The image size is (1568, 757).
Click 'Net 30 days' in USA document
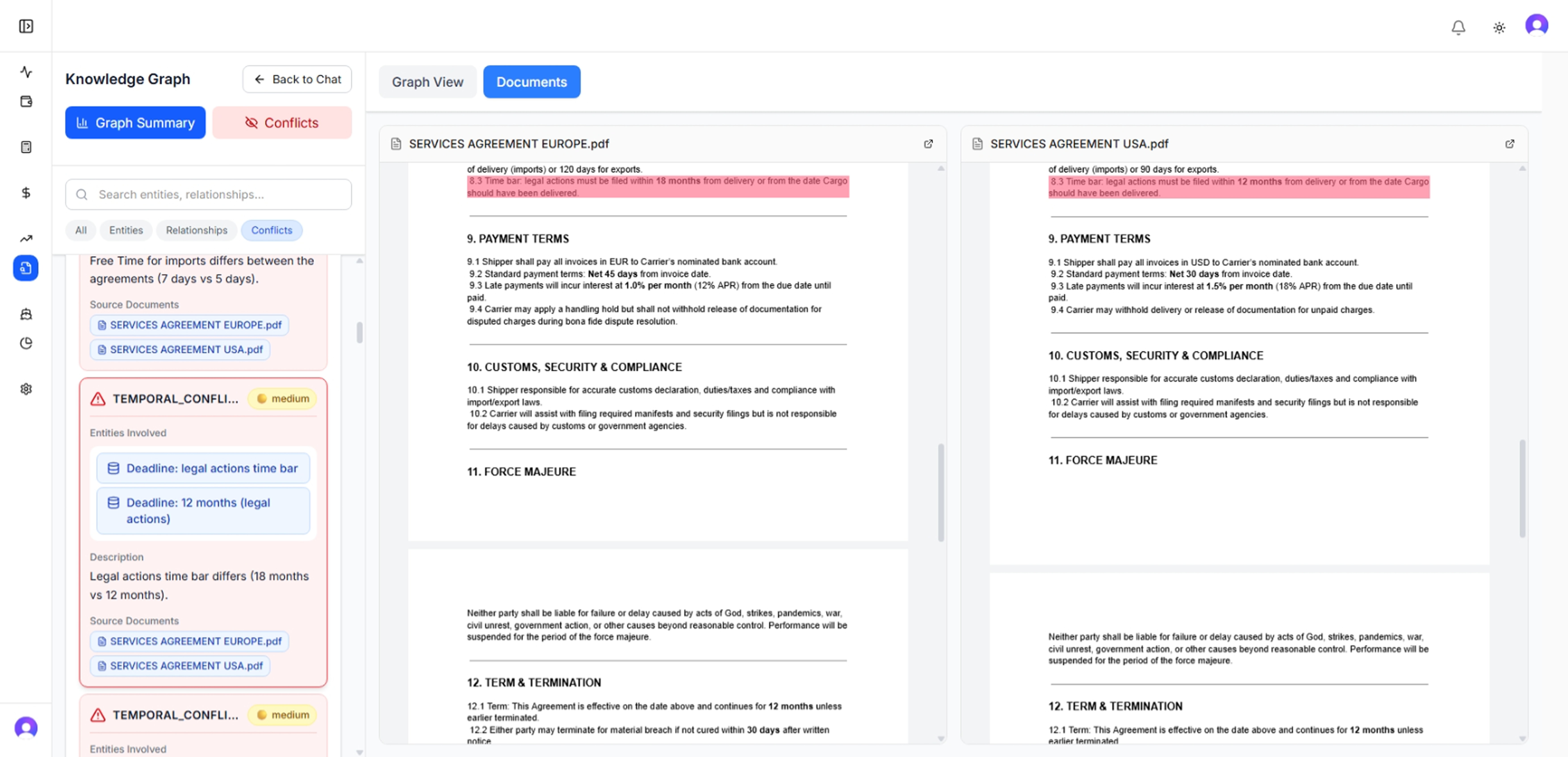[1194, 274]
